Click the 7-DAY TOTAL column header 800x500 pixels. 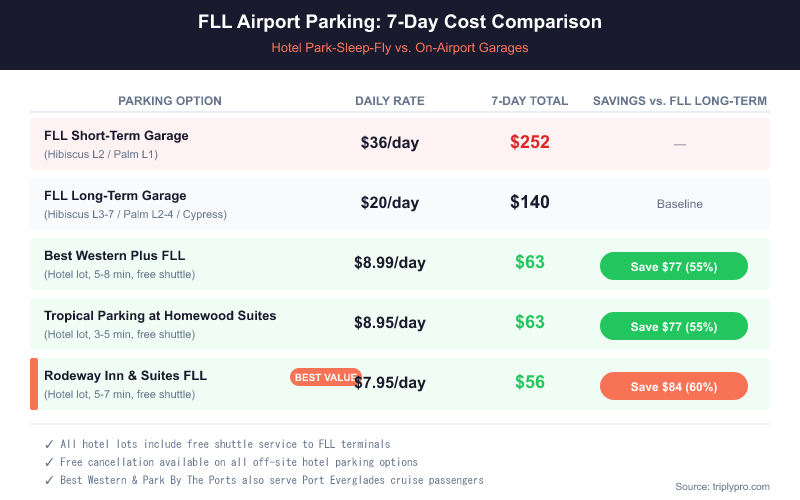(530, 101)
